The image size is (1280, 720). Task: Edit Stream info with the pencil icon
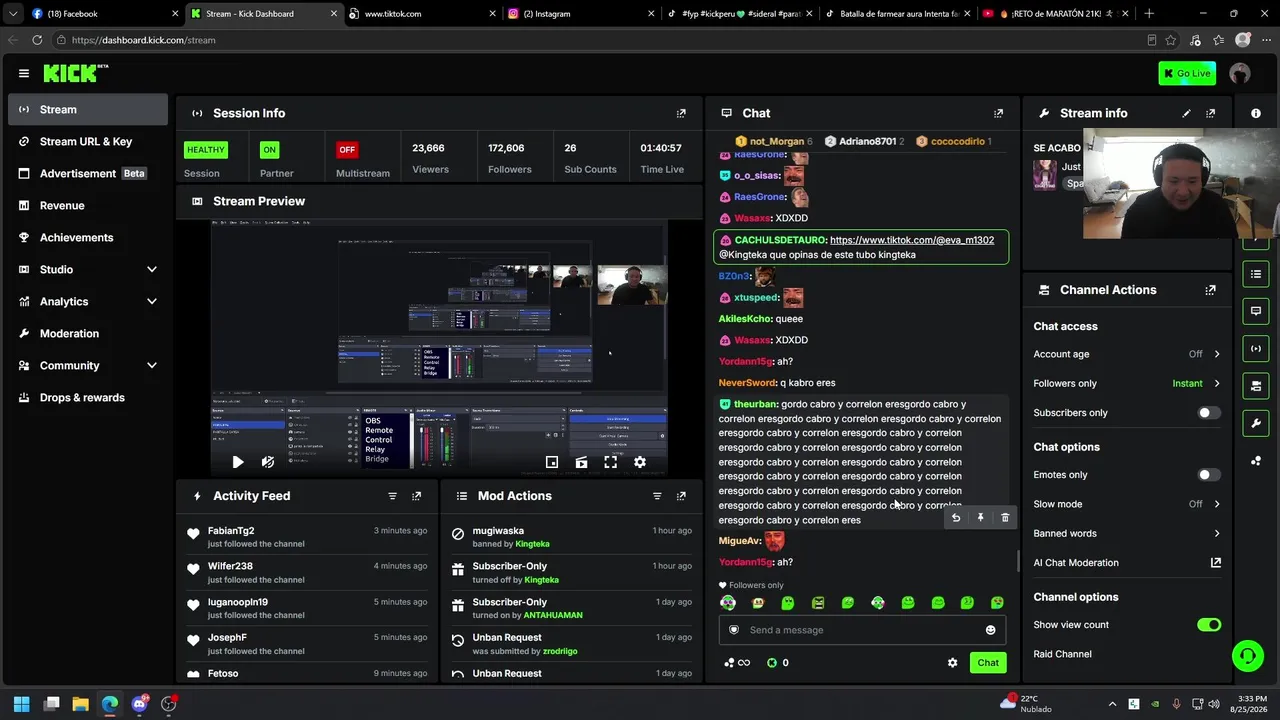tap(1186, 113)
